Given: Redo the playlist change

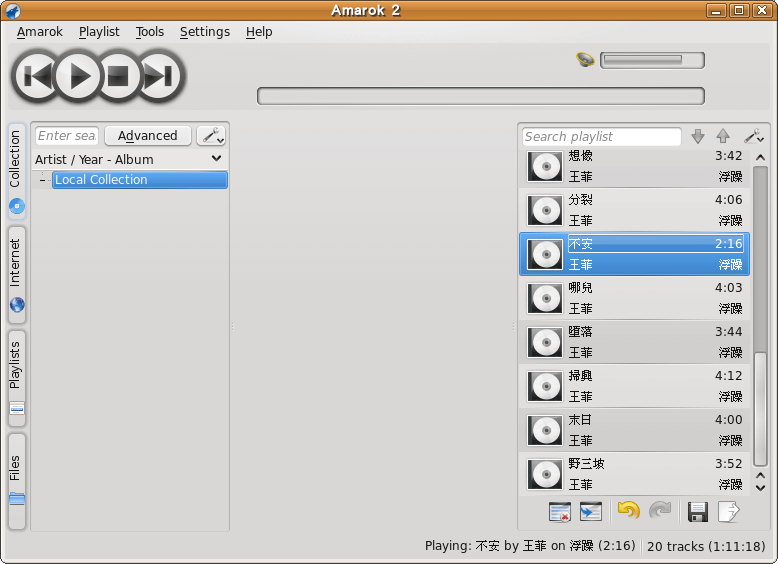Looking at the screenshot, I should [660, 510].
